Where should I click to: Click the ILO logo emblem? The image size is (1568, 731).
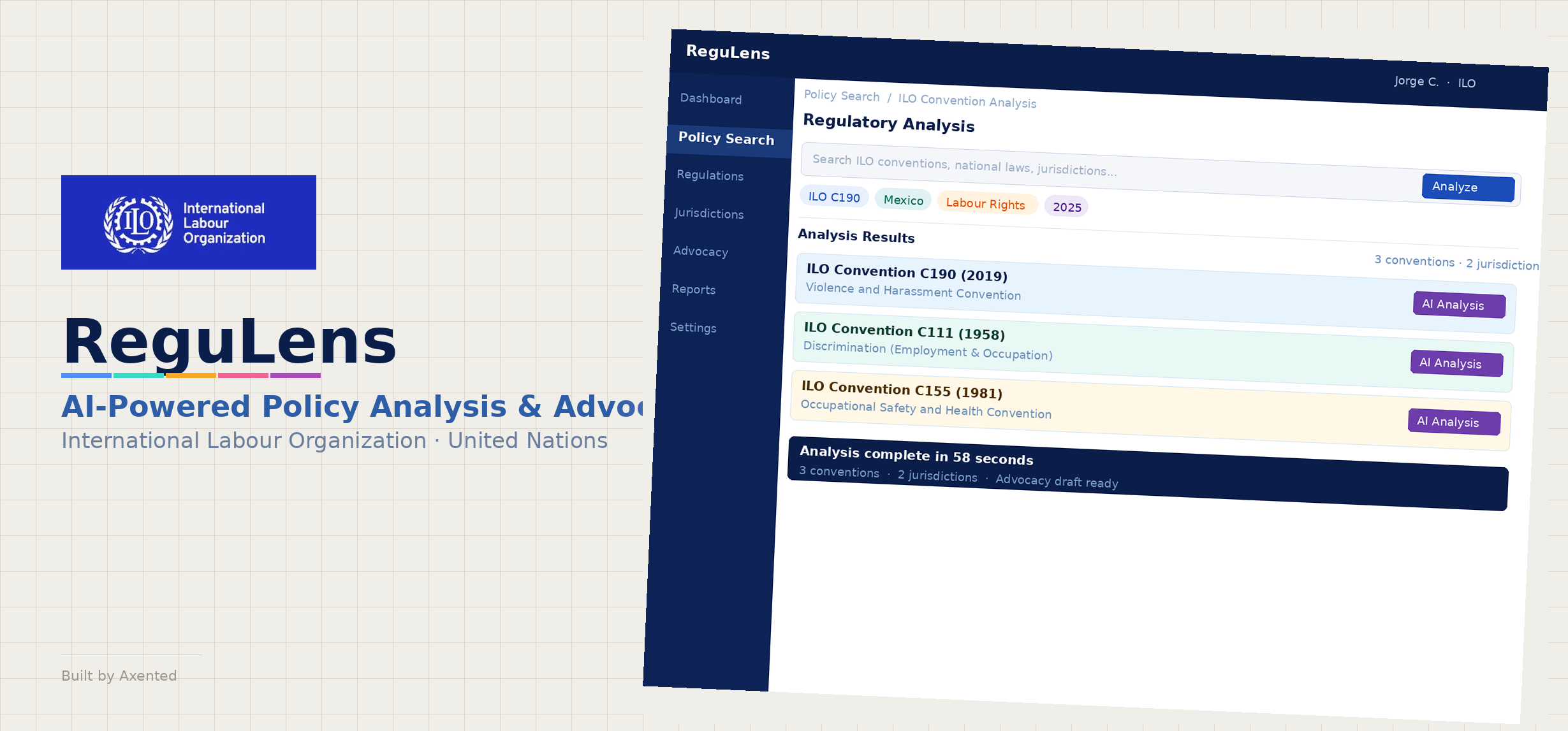[138, 223]
